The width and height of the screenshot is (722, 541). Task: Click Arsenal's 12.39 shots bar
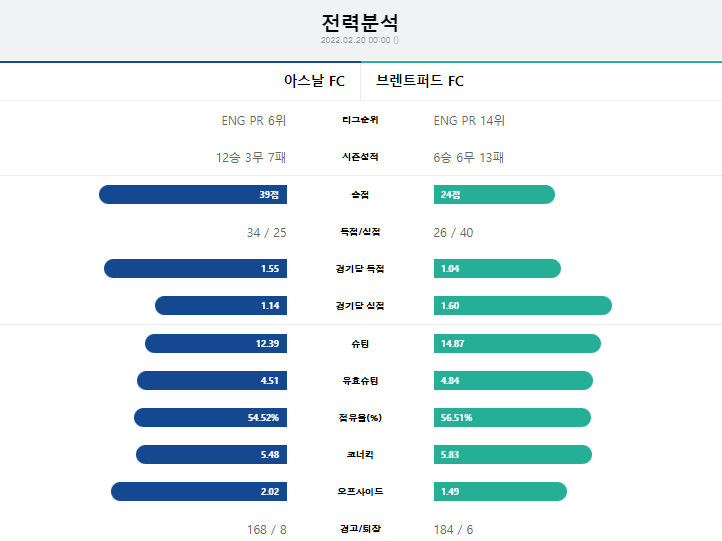(x=216, y=343)
